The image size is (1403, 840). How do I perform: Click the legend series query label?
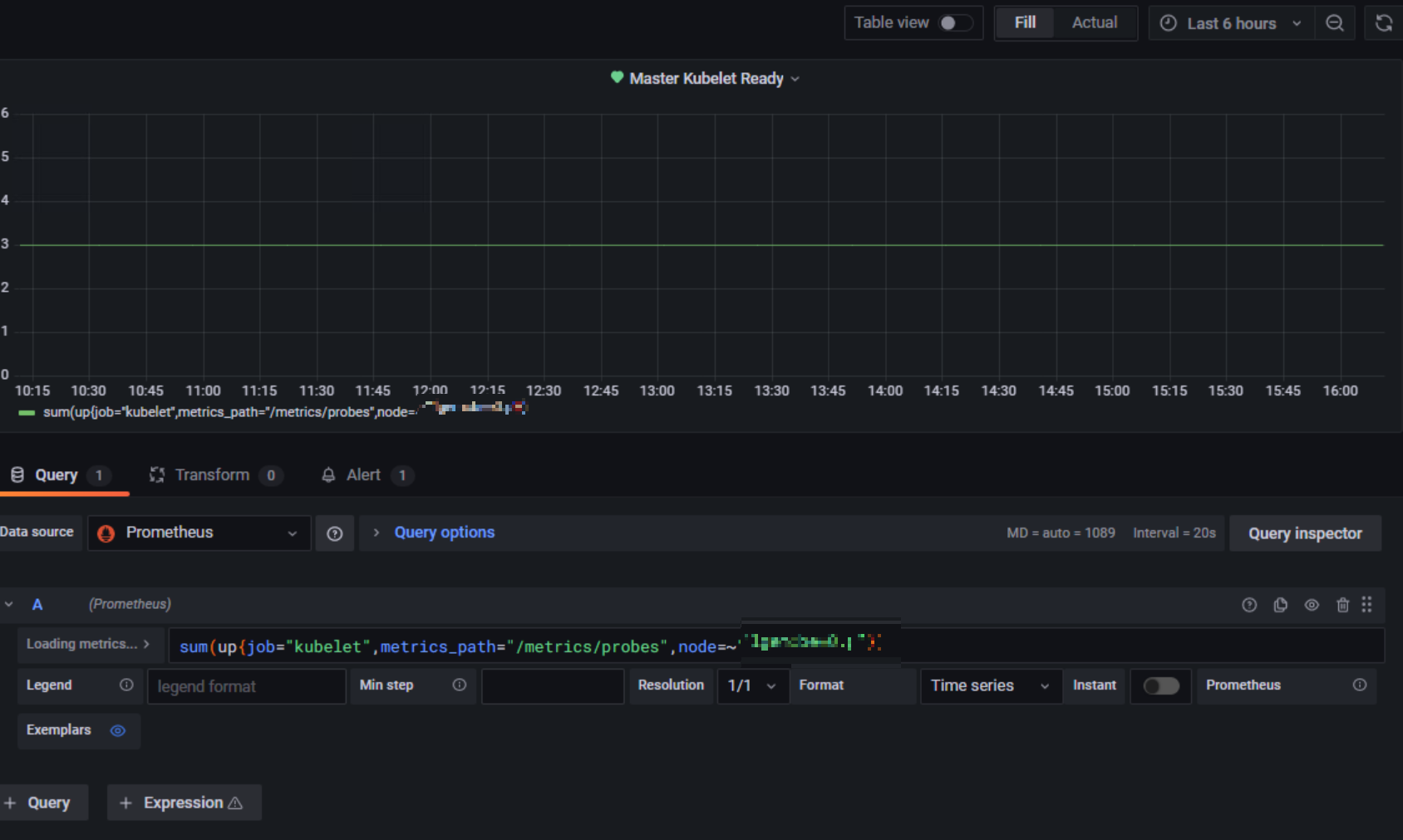tap(285, 412)
